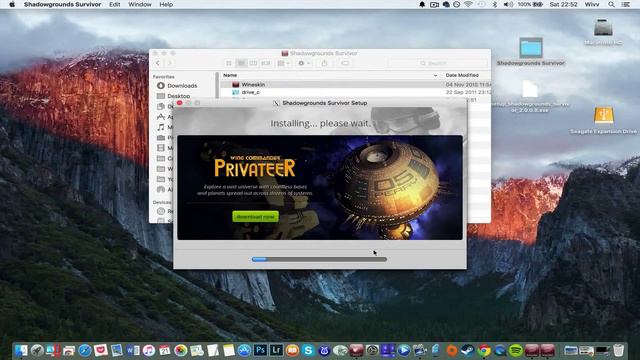Switch Finder to list view
Image resolution: width=640 pixels, height=360 pixels.
(x=241, y=63)
